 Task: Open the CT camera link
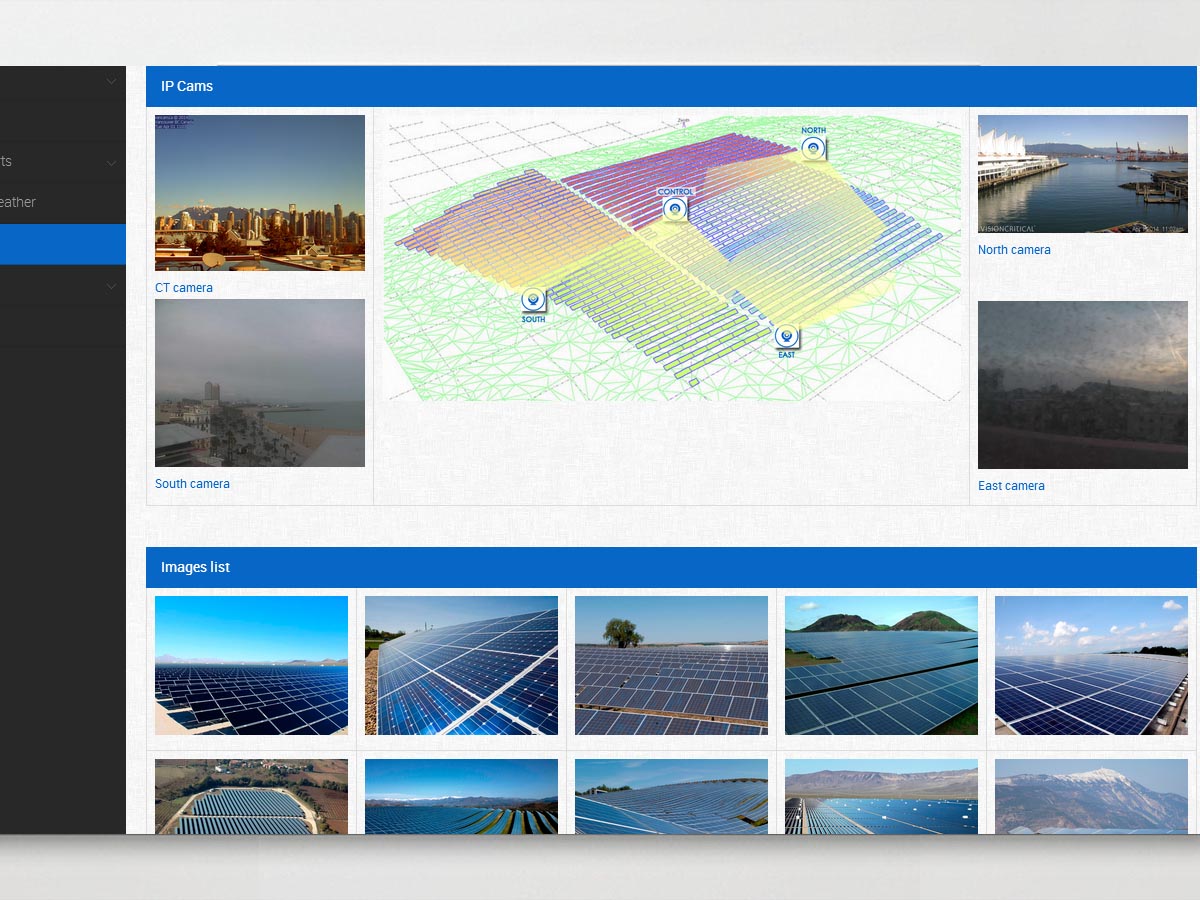[184, 288]
